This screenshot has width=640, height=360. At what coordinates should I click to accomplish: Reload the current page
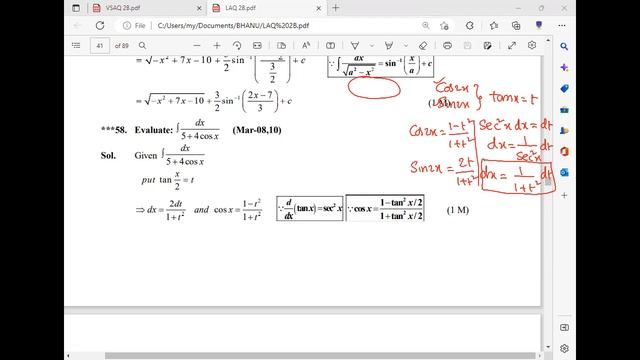click(x=100, y=25)
